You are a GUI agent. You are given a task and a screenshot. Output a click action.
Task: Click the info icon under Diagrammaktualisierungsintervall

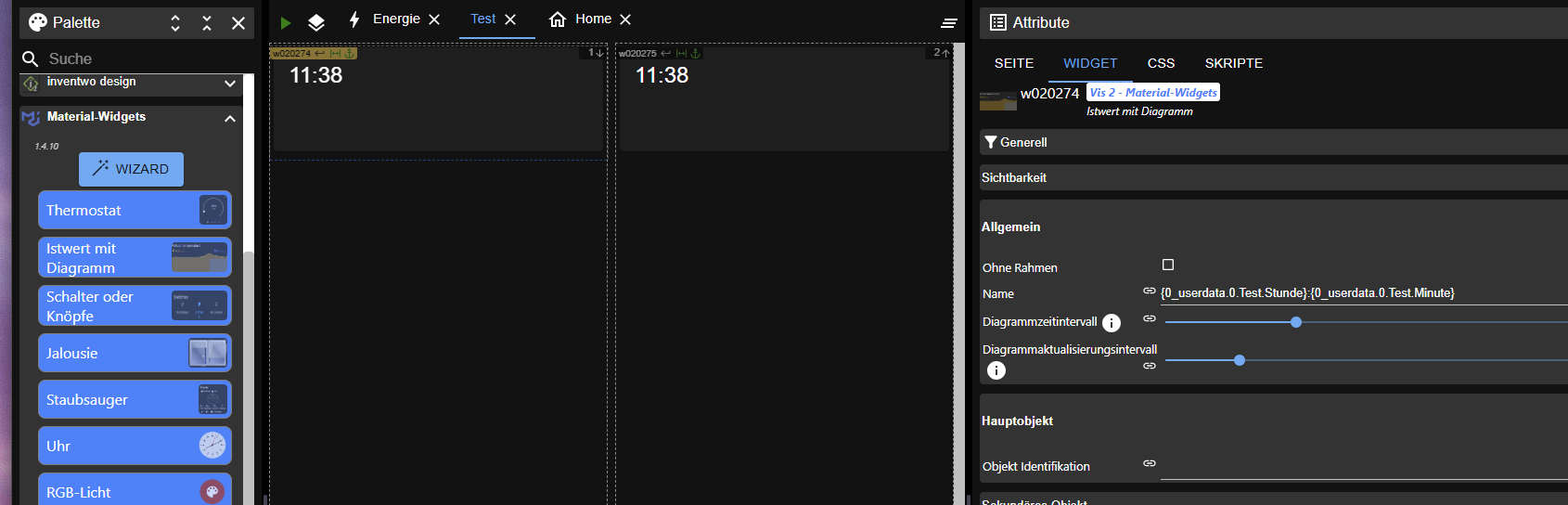coord(996,370)
